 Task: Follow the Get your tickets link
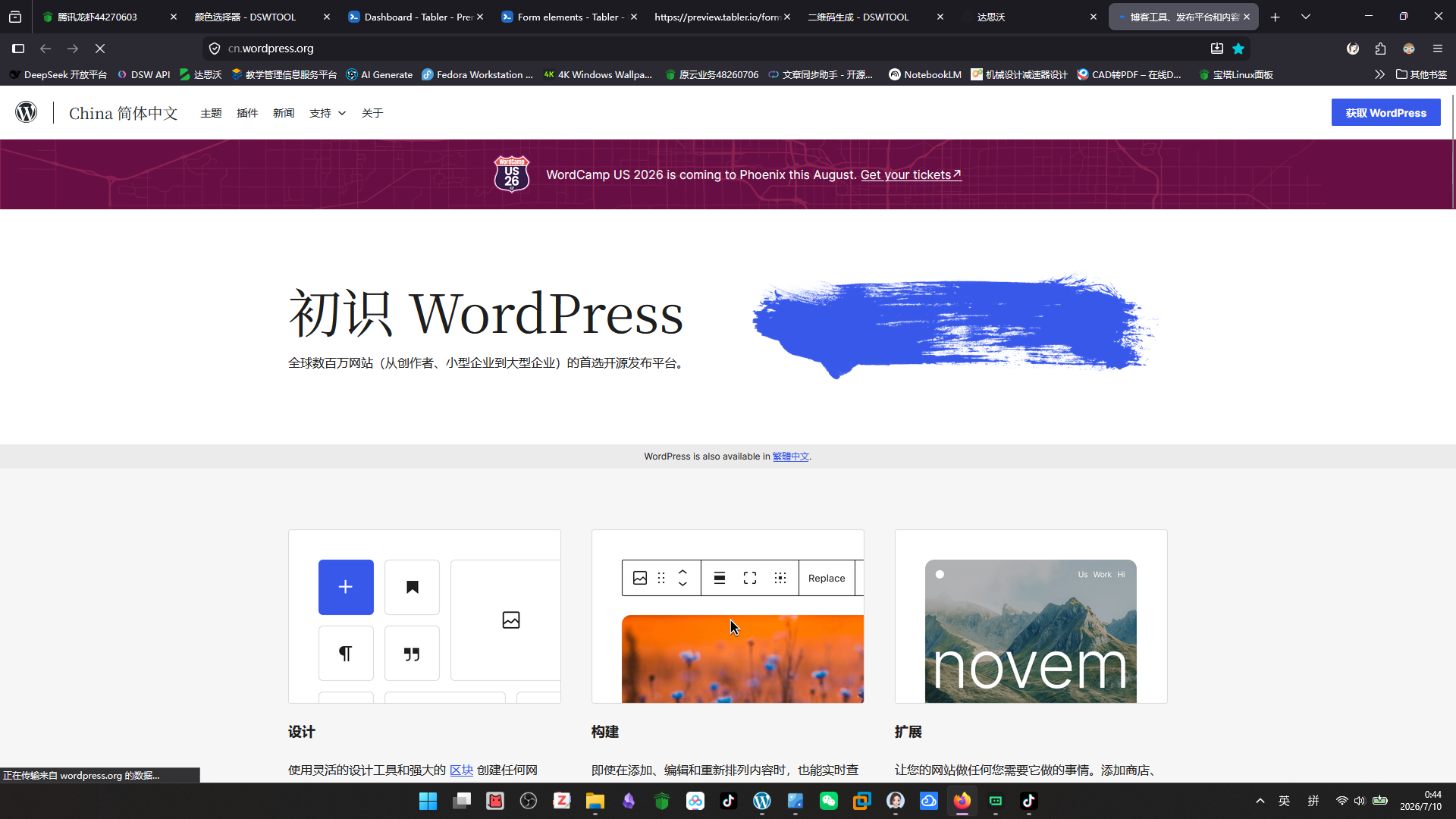pos(911,174)
